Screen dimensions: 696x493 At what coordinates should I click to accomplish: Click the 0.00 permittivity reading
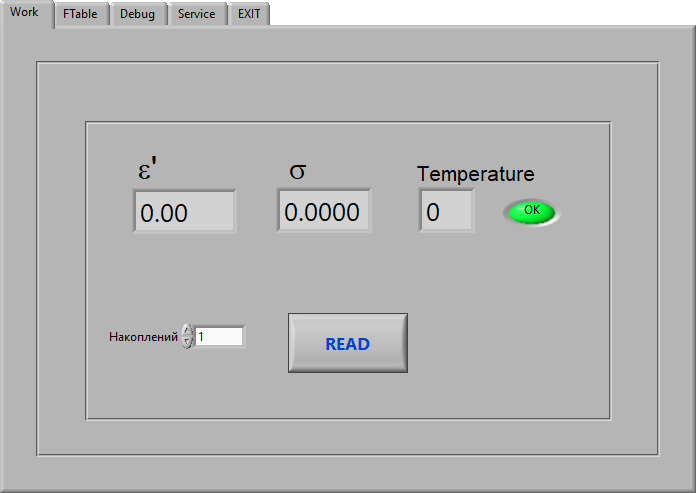164,213
